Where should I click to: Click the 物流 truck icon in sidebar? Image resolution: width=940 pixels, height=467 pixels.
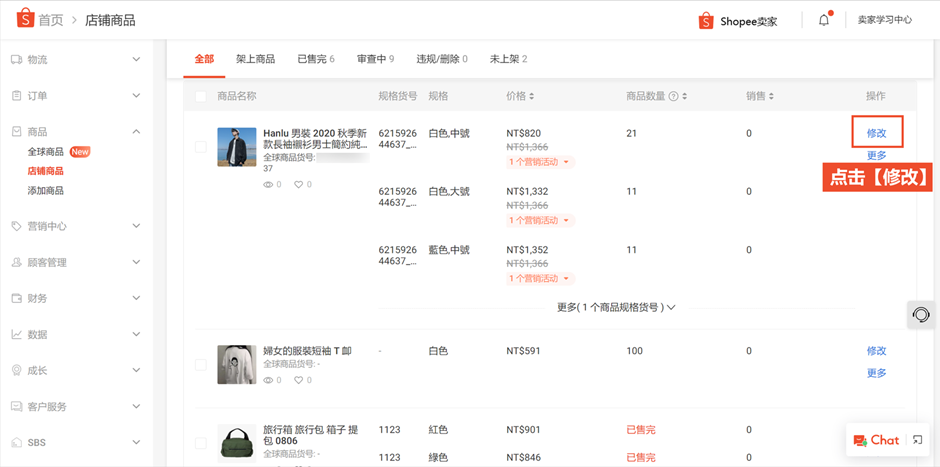(17, 59)
